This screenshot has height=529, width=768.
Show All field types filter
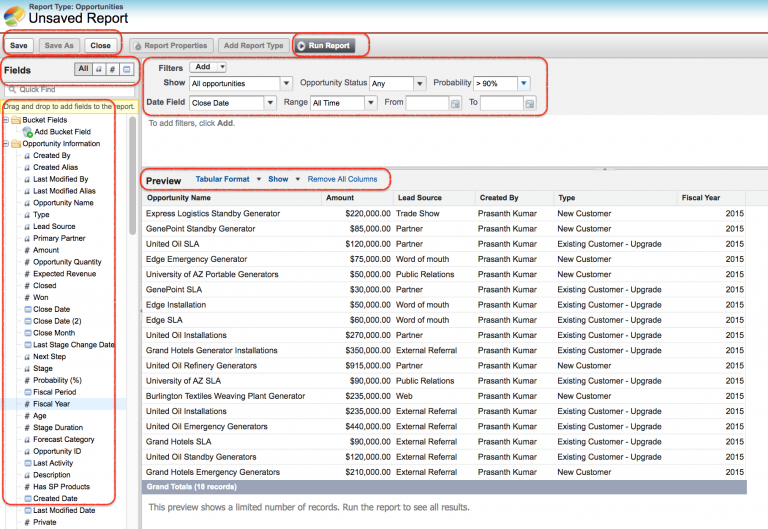click(x=83, y=69)
